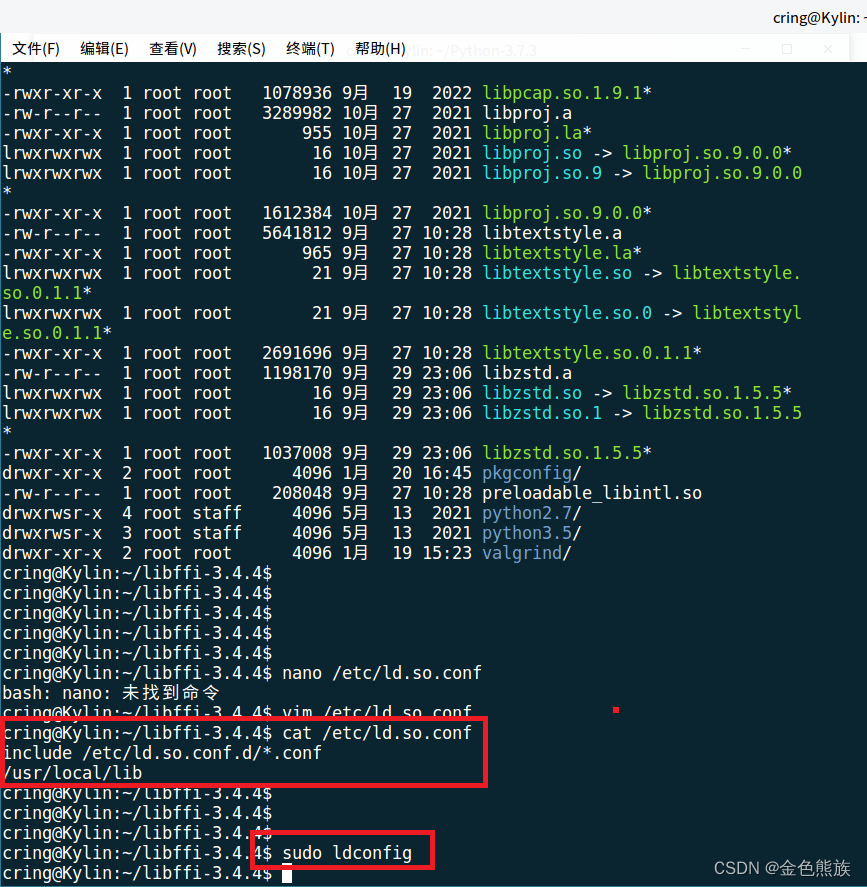Open the 编辑(E) menu
This screenshot has height=887, width=867.
click(104, 49)
